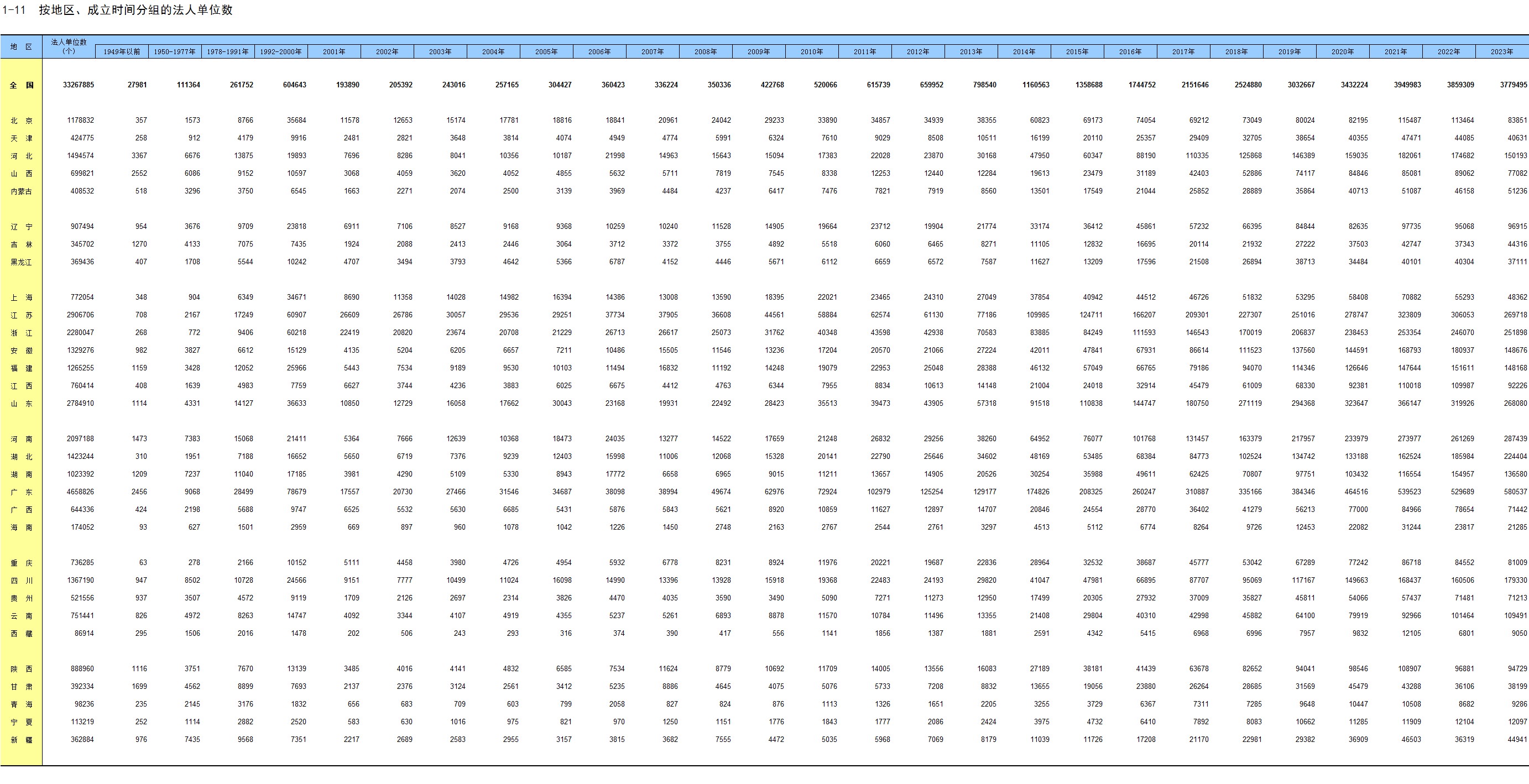Click the table title text 按地区、成立时间分组的法人单位数
1529x784 pixels.
point(135,10)
